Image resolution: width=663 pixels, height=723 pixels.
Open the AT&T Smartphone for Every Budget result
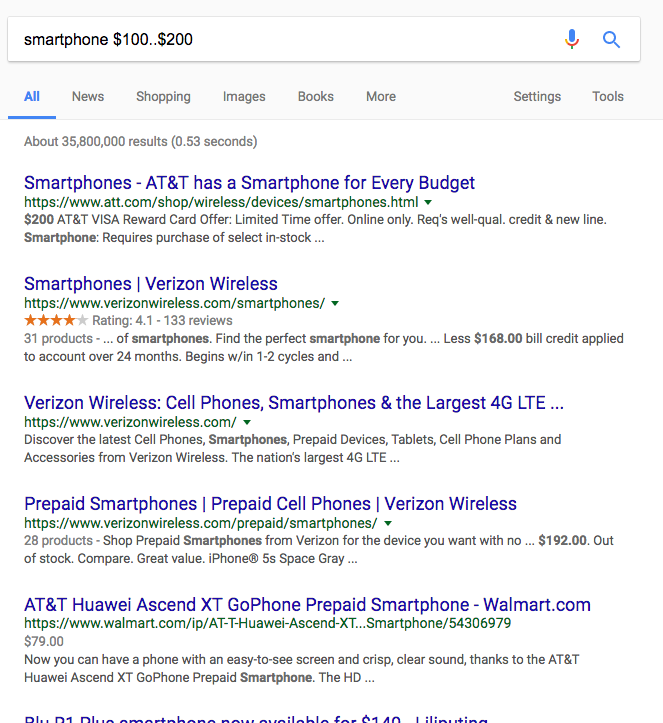[x=249, y=183]
